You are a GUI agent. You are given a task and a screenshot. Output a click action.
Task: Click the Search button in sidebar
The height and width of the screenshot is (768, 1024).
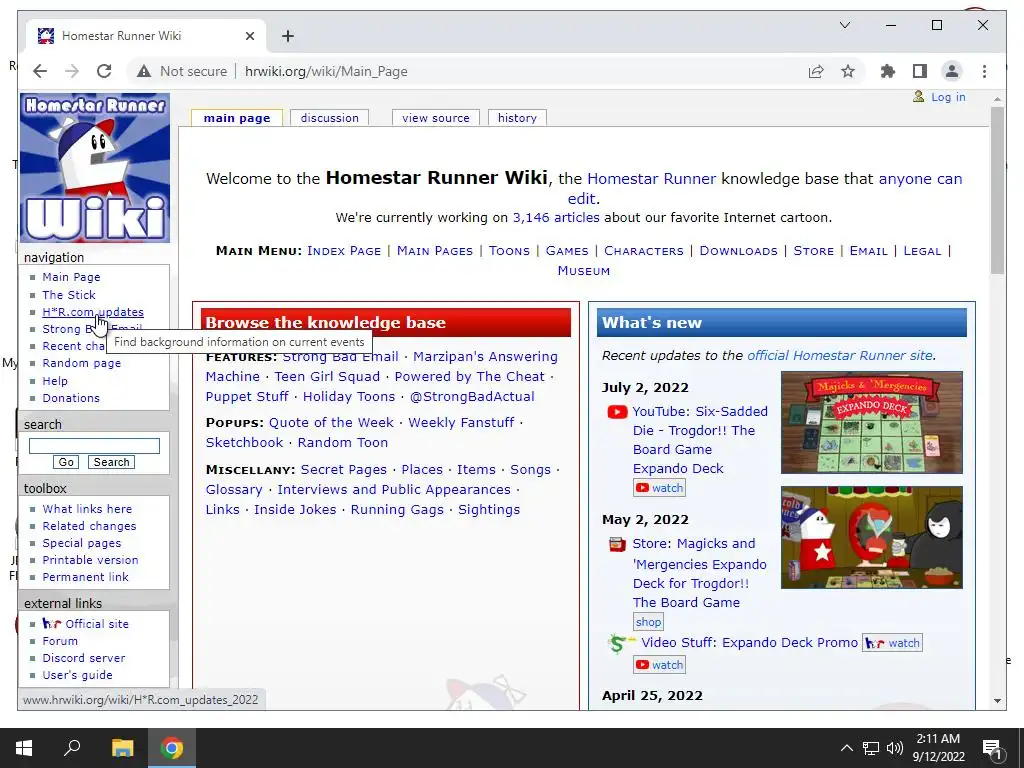111,462
